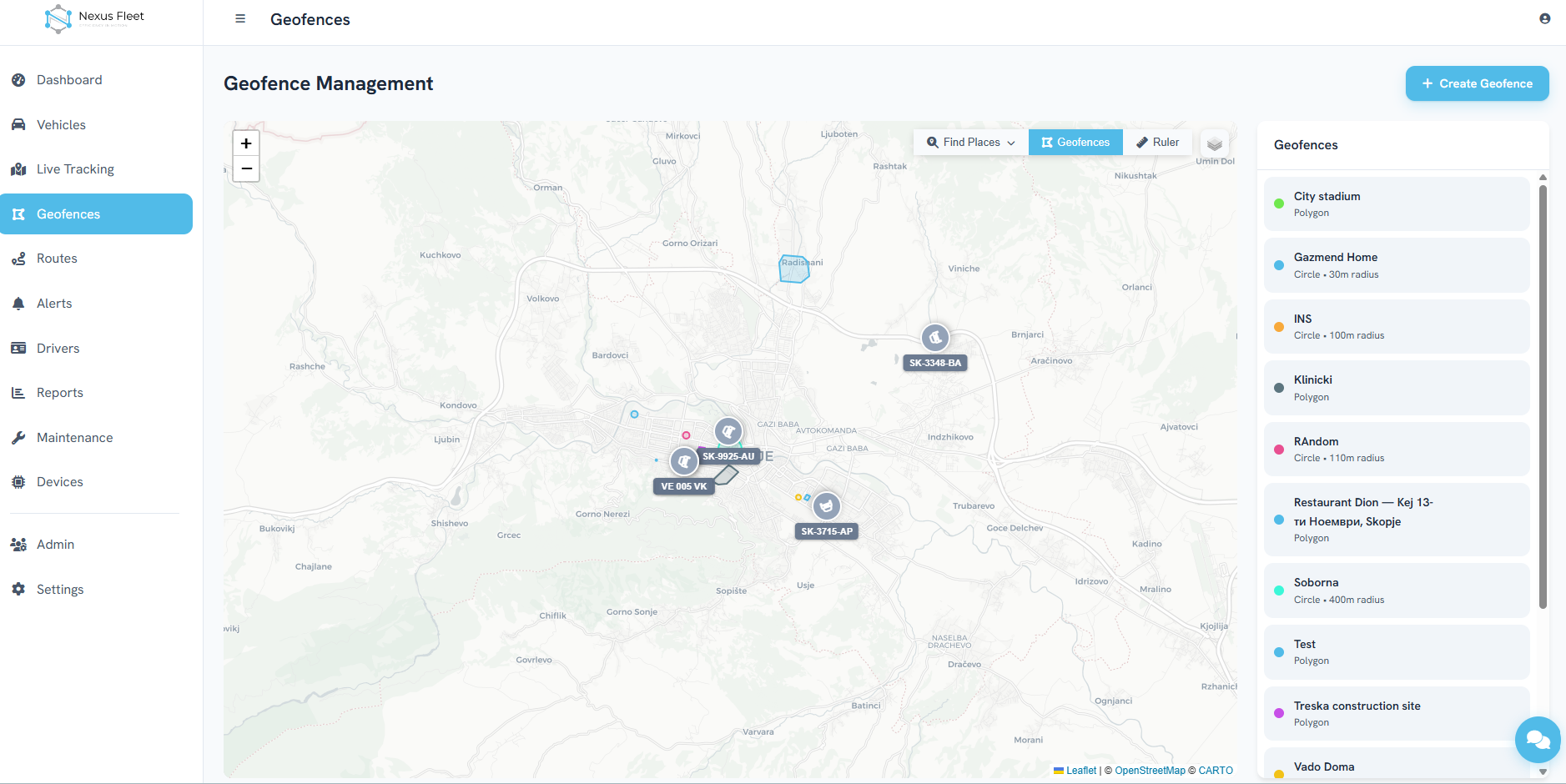Viewport: 1566px width, 784px height.
Task: Zoom in the map
Action: click(246, 143)
